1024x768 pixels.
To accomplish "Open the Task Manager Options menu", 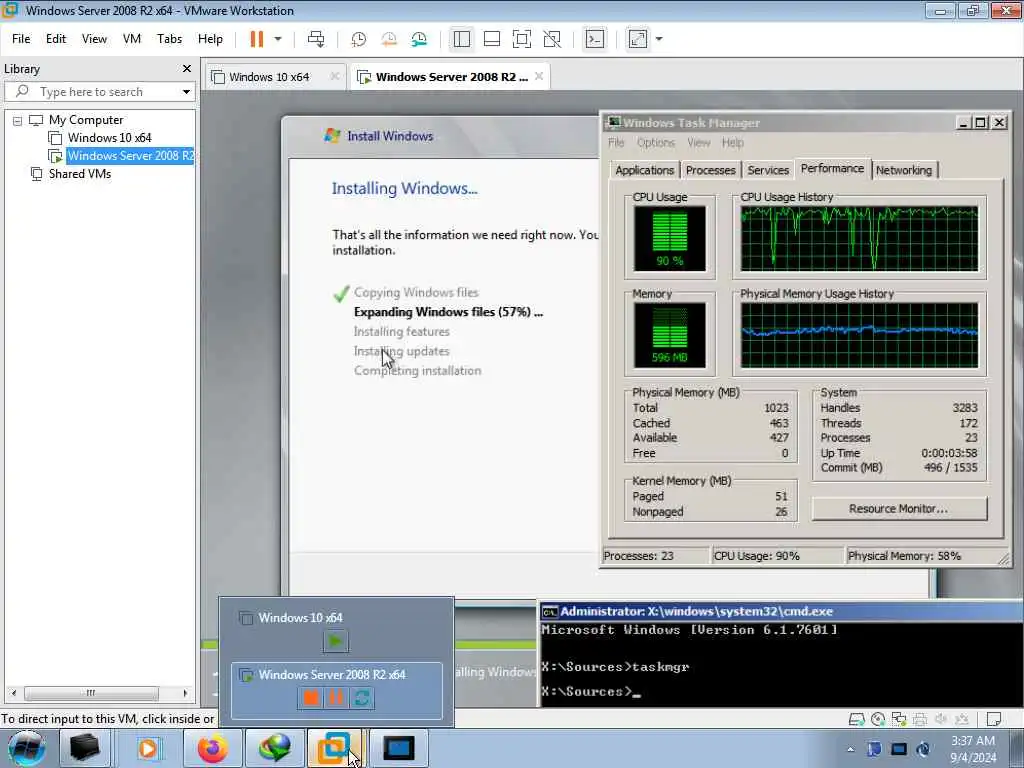I will [x=656, y=142].
